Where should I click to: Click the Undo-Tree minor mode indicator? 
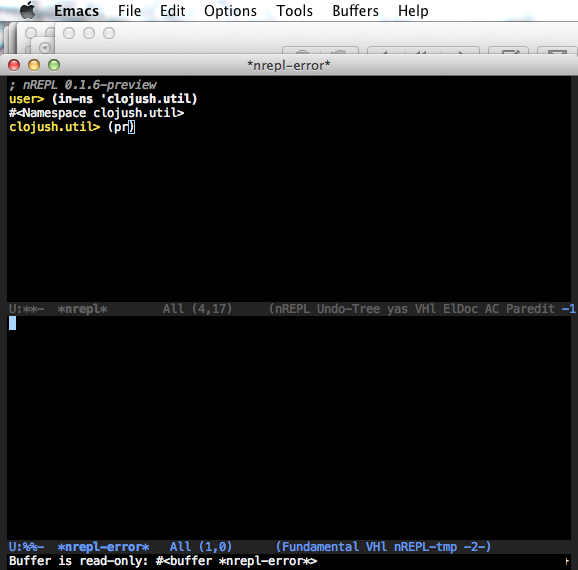[348, 309]
